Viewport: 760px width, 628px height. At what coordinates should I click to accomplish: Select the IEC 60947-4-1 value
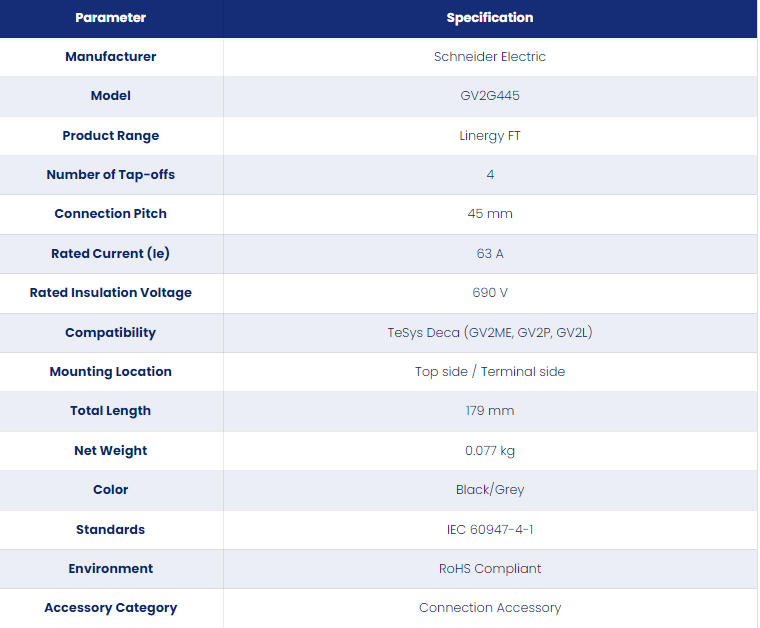pyautogui.click(x=490, y=530)
